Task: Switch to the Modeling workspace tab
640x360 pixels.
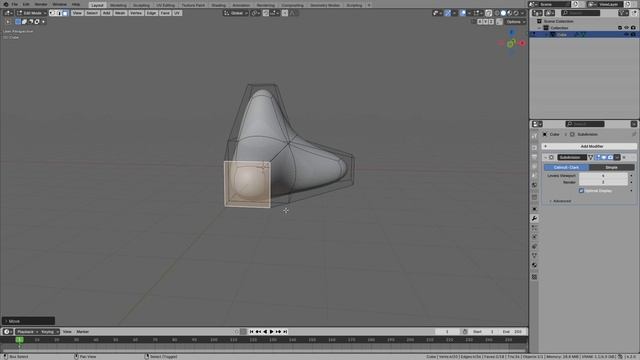Action: [118, 5]
